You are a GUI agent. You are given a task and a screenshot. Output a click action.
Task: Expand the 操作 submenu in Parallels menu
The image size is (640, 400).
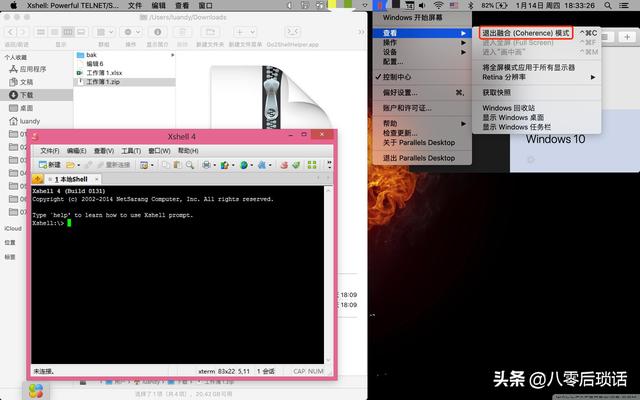click(x=422, y=42)
